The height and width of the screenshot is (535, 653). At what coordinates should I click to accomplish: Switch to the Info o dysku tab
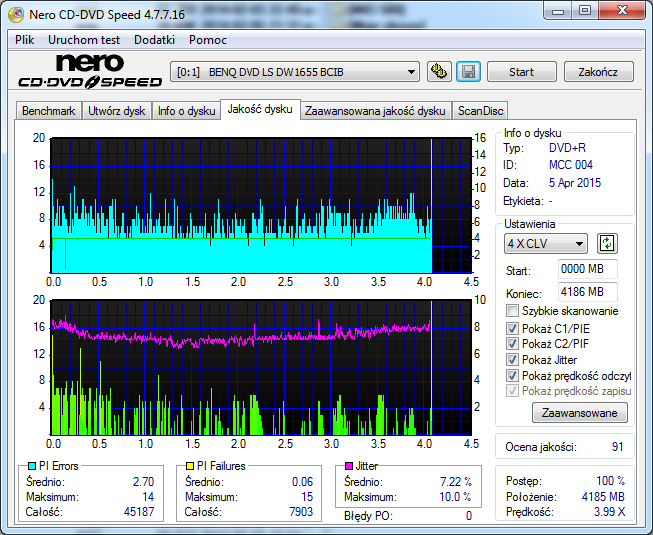click(x=186, y=111)
